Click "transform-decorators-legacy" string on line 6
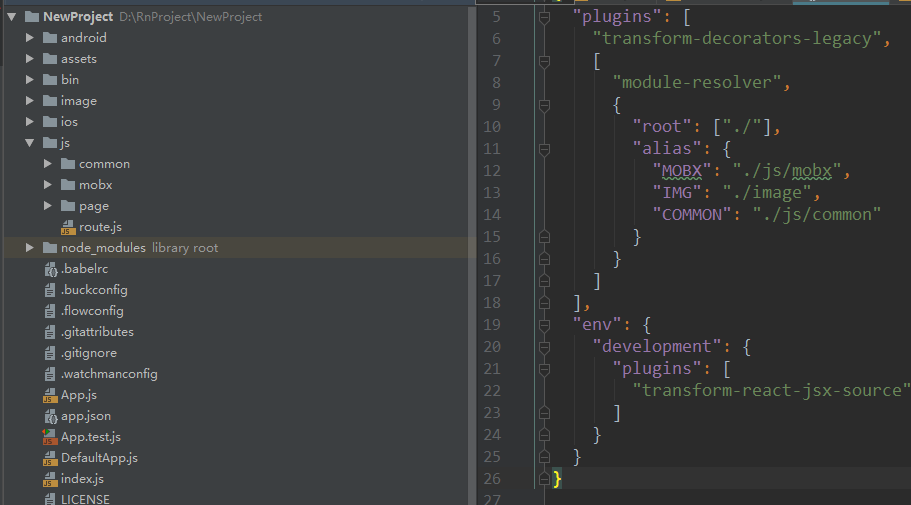The image size is (911, 505). point(737,39)
